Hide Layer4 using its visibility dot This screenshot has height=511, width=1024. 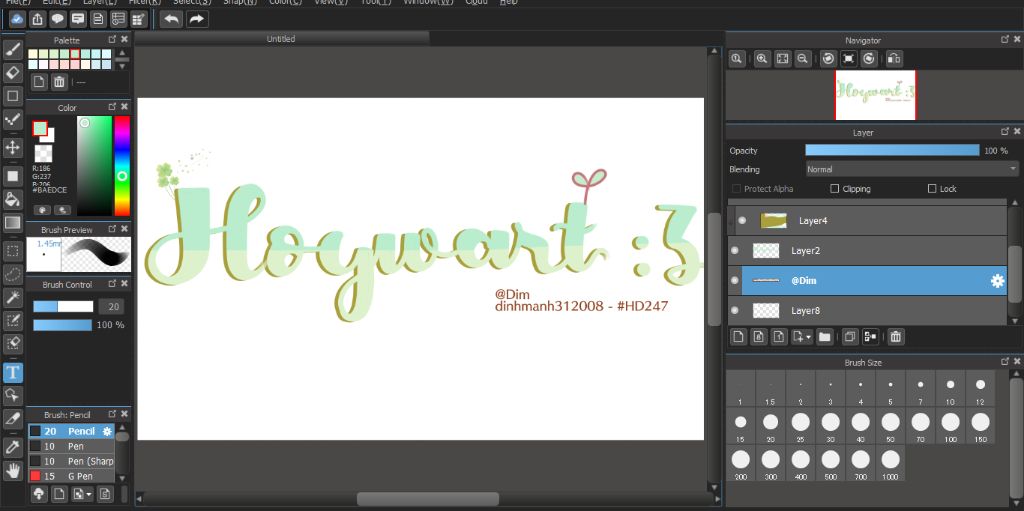click(742, 221)
